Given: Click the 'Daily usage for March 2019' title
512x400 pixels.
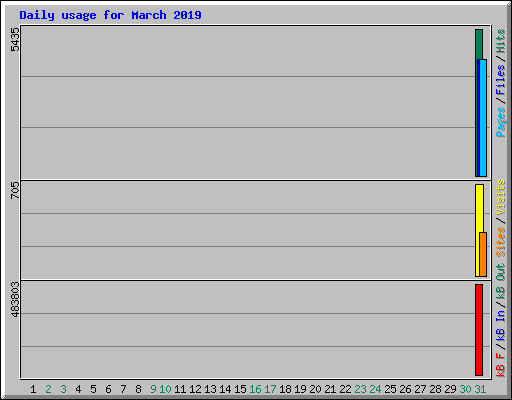Looking at the screenshot, I should 110,15.
